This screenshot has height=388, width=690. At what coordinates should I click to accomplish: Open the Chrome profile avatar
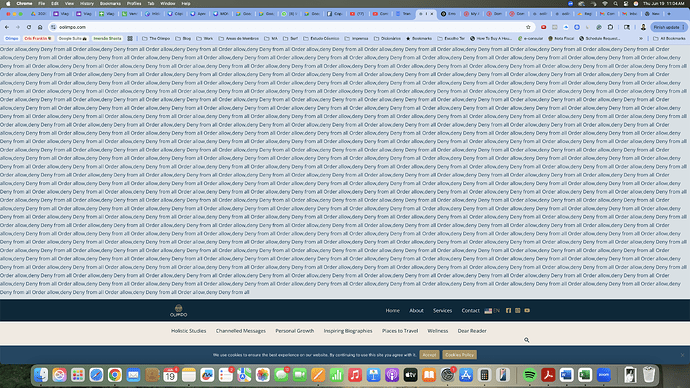(643, 27)
